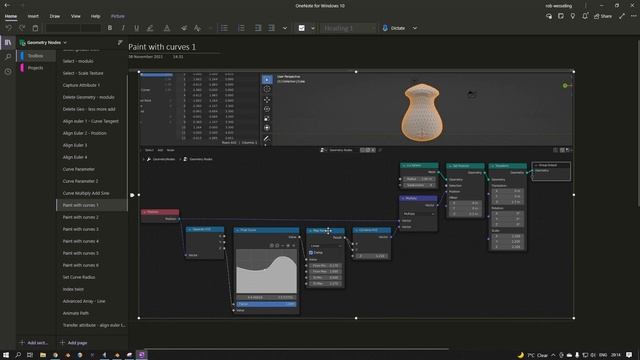The image size is (640, 360).
Task: Toggle underline formatting
Action: coord(136,28)
